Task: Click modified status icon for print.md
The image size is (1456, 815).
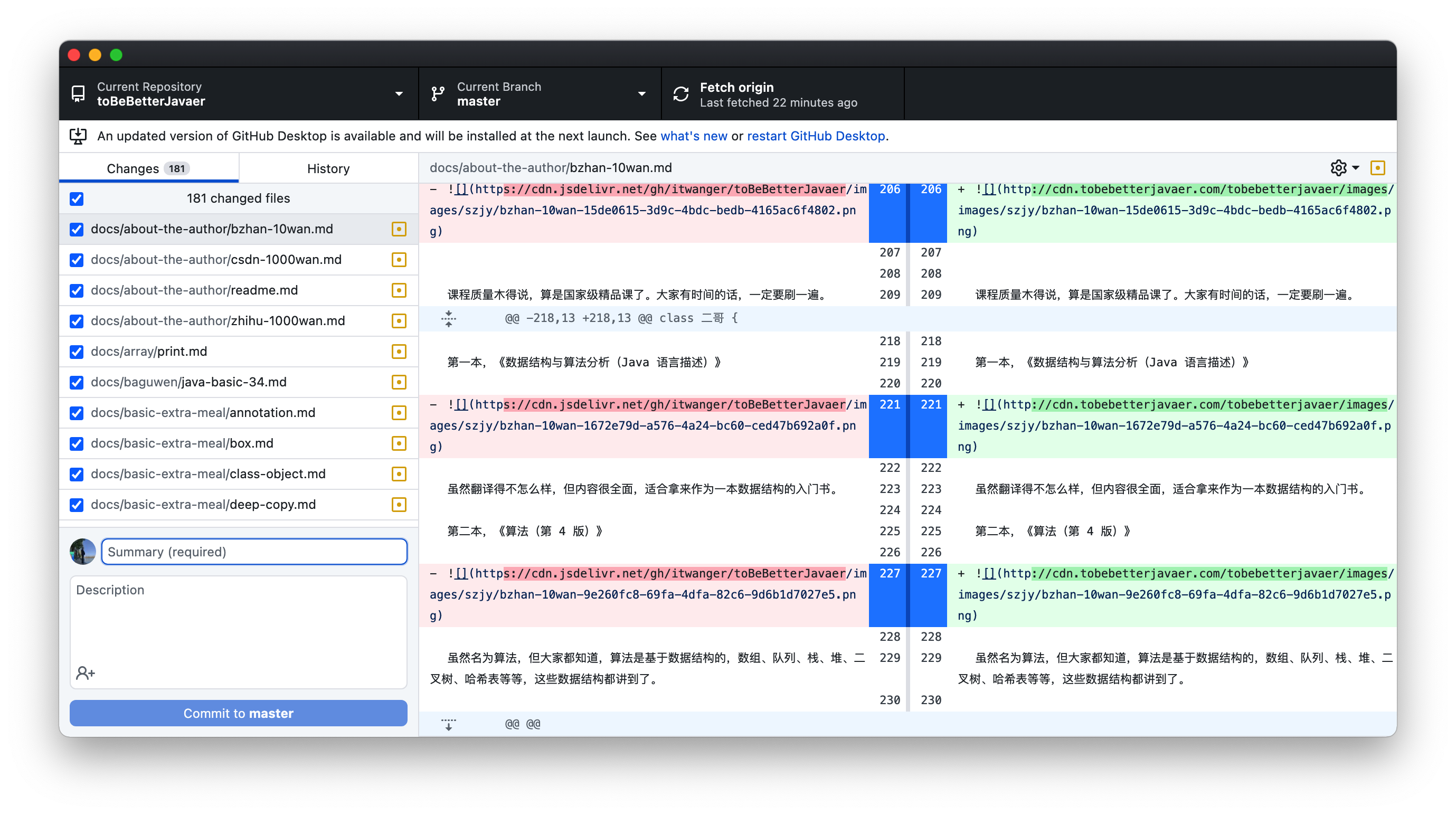Action: (399, 352)
